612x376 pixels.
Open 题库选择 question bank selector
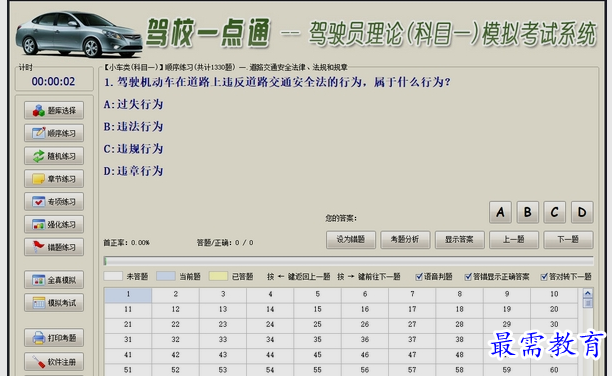54,110
